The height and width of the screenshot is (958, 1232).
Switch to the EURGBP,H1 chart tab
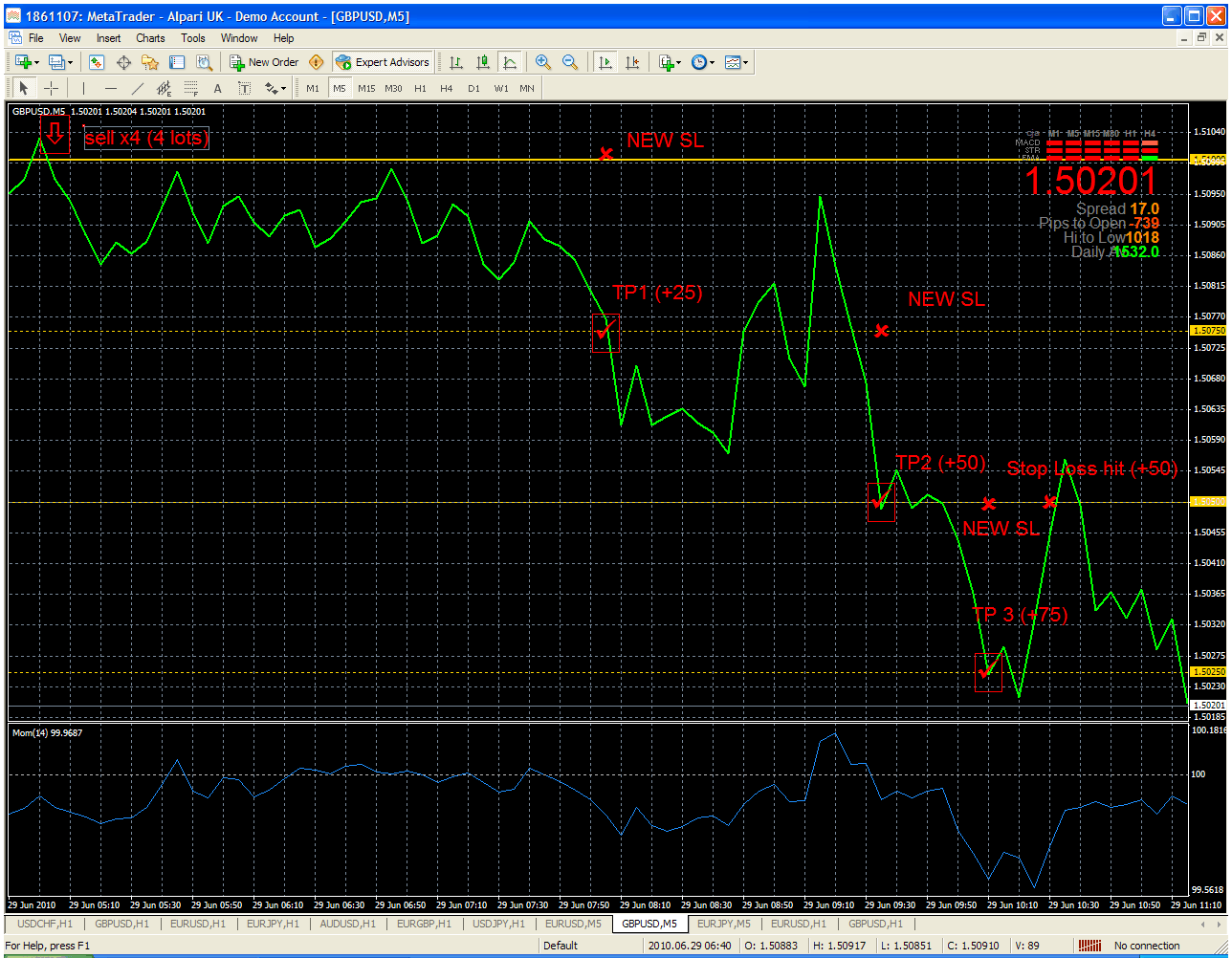[x=425, y=924]
